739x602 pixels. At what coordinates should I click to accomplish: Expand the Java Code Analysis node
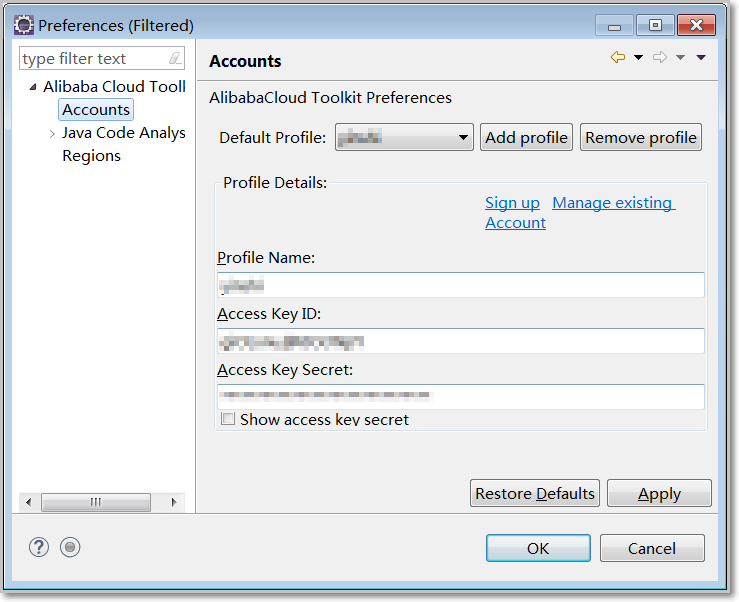pos(52,133)
